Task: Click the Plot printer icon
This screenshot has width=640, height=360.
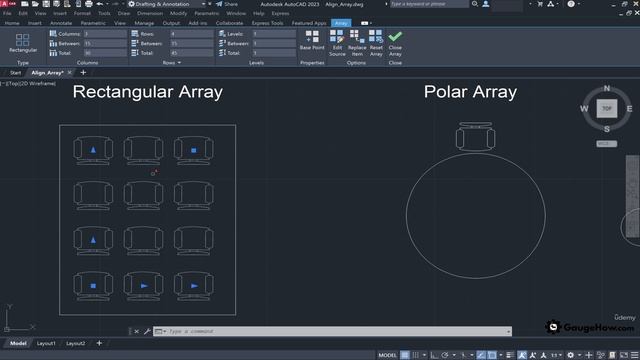Action: pyautogui.click(x=89, y=4)
